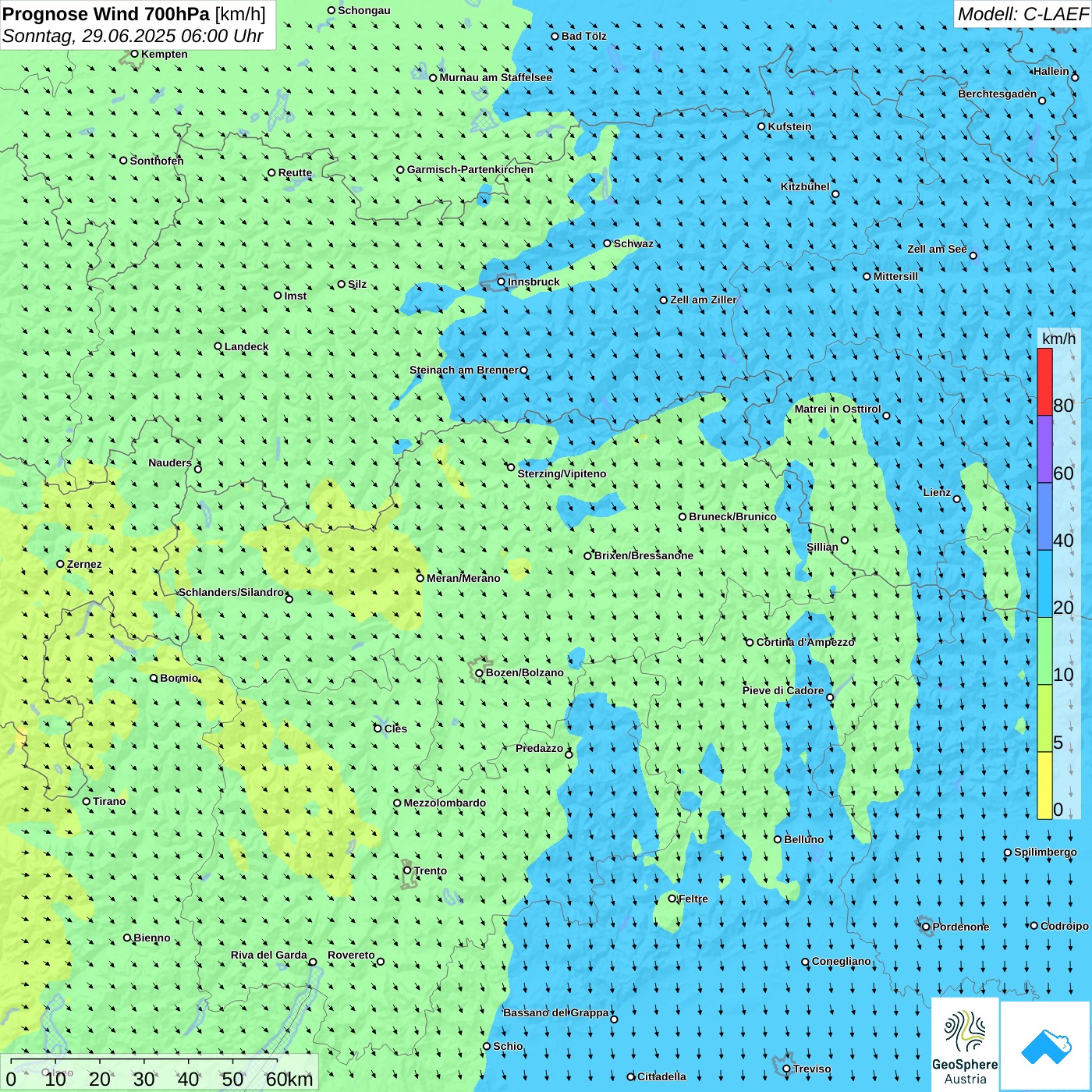
Task: Click the GeoSphere Austria logo
Action: [x=965, y=1044]
